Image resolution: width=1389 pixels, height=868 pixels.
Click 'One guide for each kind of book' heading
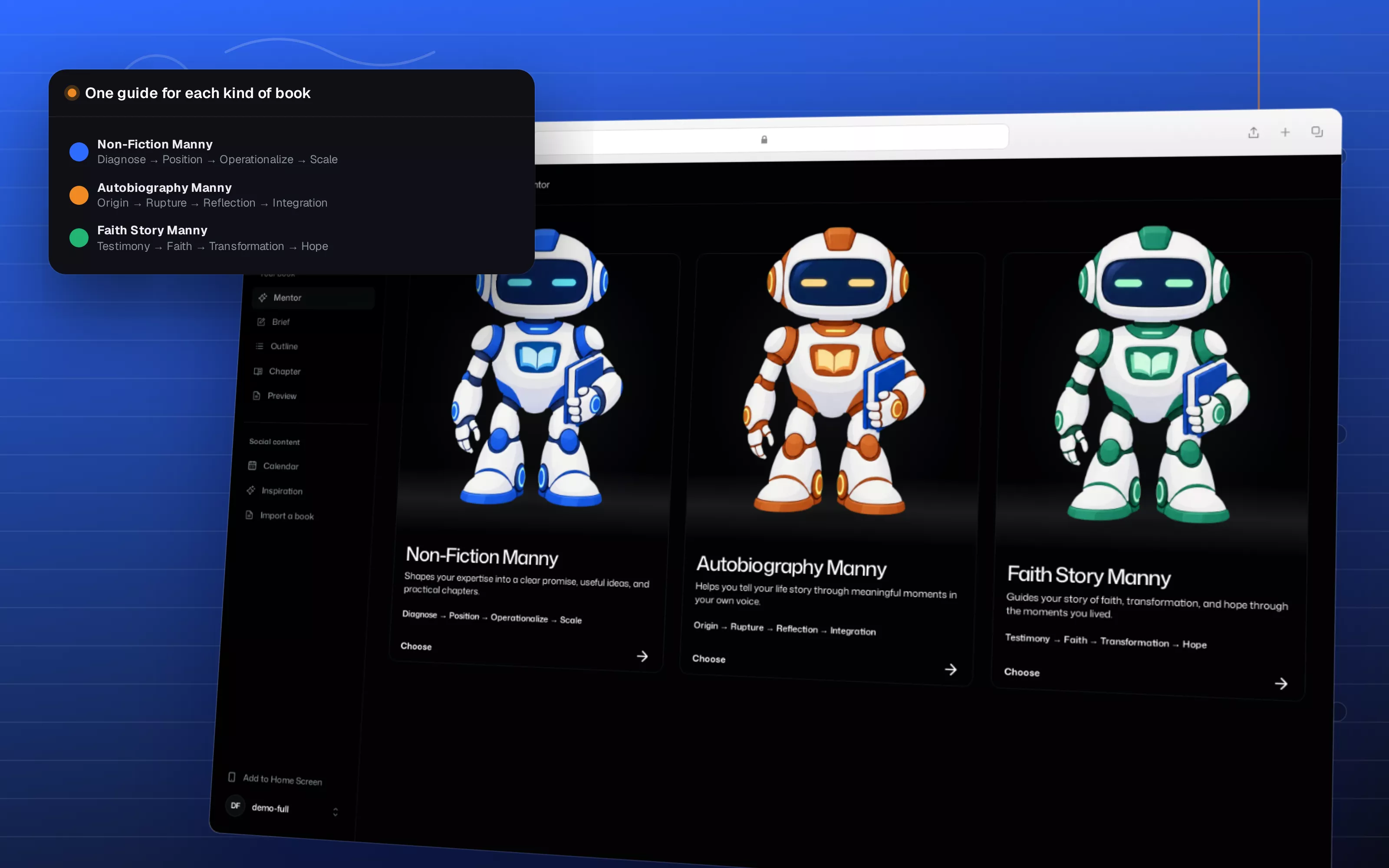click(197, 93)
